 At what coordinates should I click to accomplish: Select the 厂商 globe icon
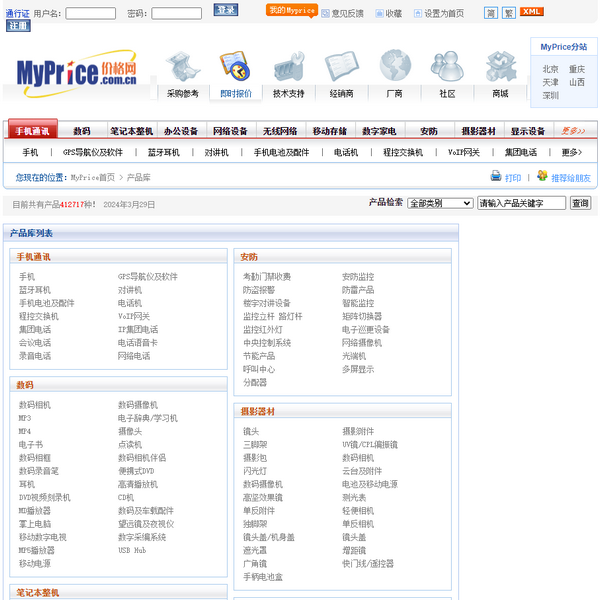394,66
